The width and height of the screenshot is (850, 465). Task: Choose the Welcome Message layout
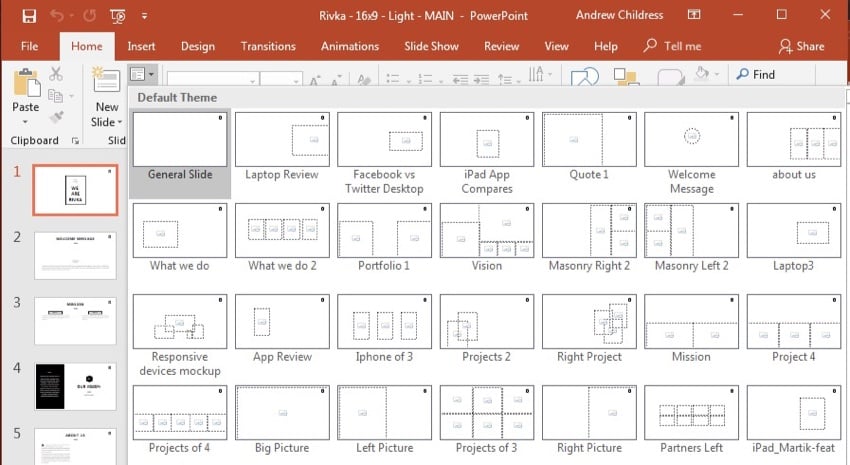tap(692, 153)
